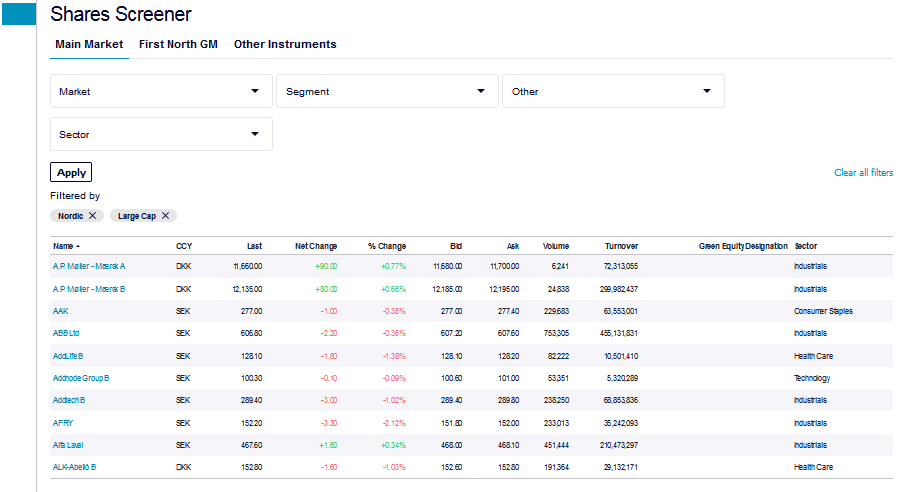Image resolution: width=902 pixels, height=492 pixels.
Task: Sort by Volume column header
Action: 556,246
